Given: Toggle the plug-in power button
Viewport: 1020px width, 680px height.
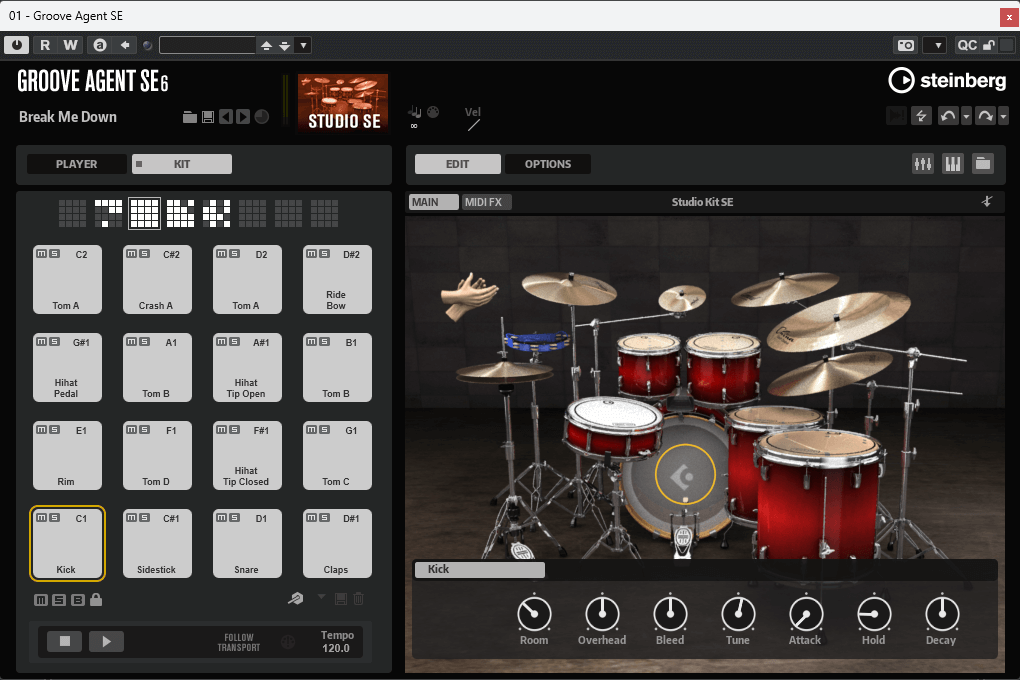Looking at the screenshot, I should coord(17,45).
